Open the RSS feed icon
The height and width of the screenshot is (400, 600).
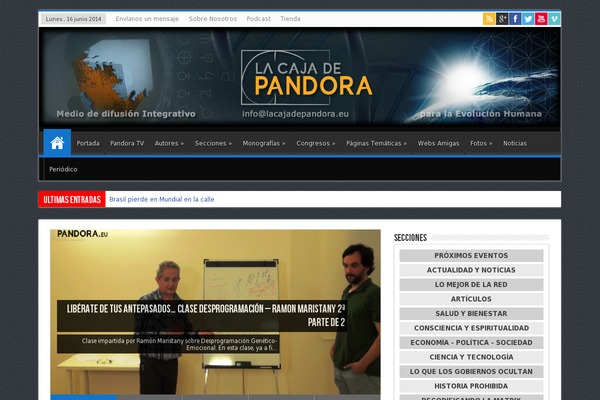489,18
